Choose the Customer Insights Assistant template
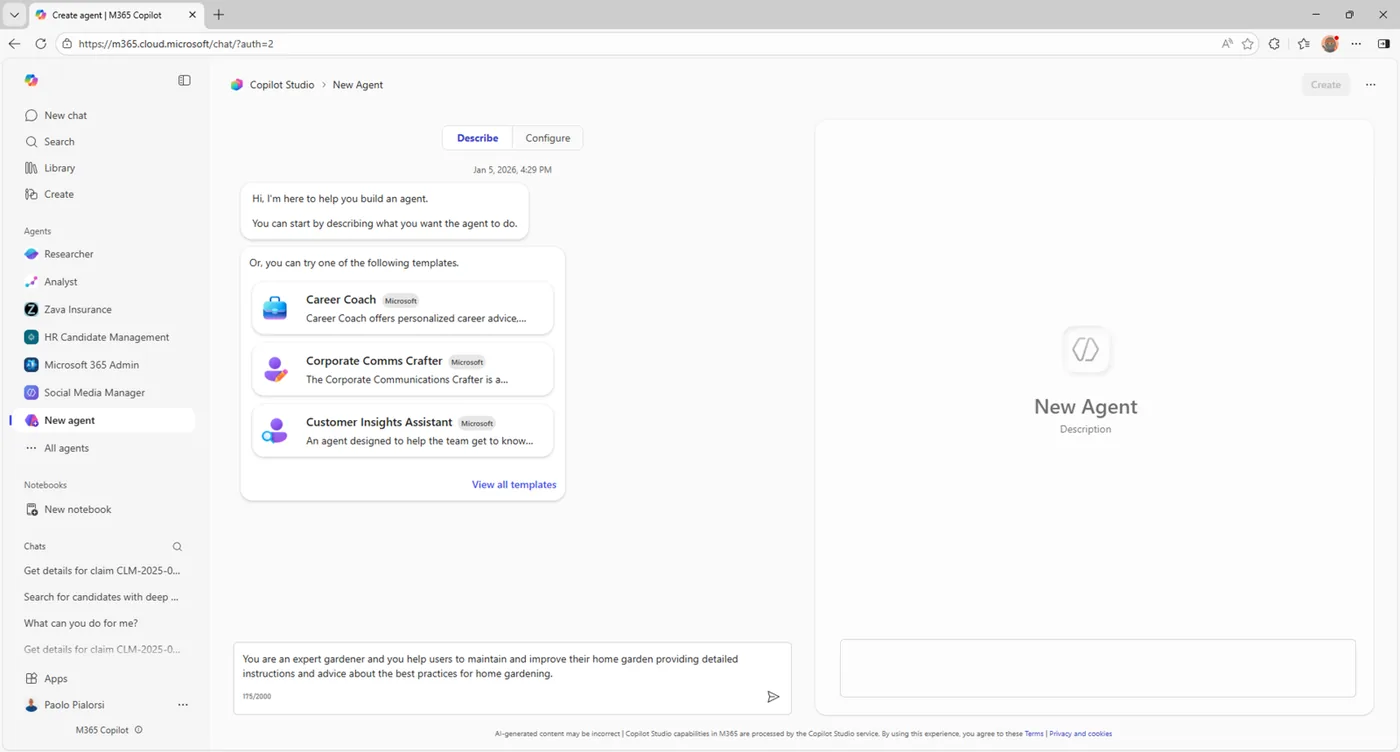The height and width of the screenshot is (752, 1400). coord(402,430)
